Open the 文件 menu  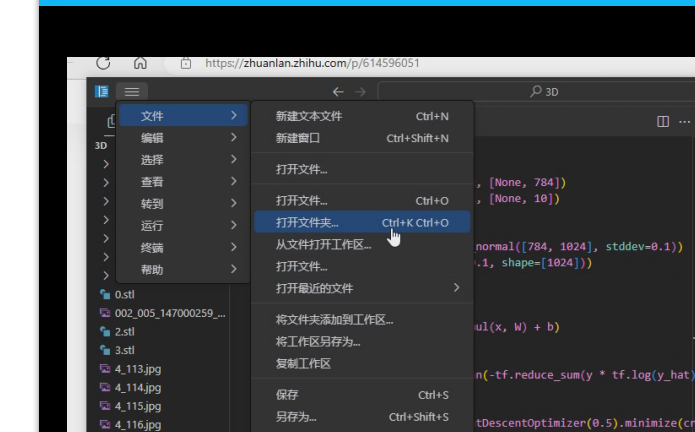tap(183, 116)
